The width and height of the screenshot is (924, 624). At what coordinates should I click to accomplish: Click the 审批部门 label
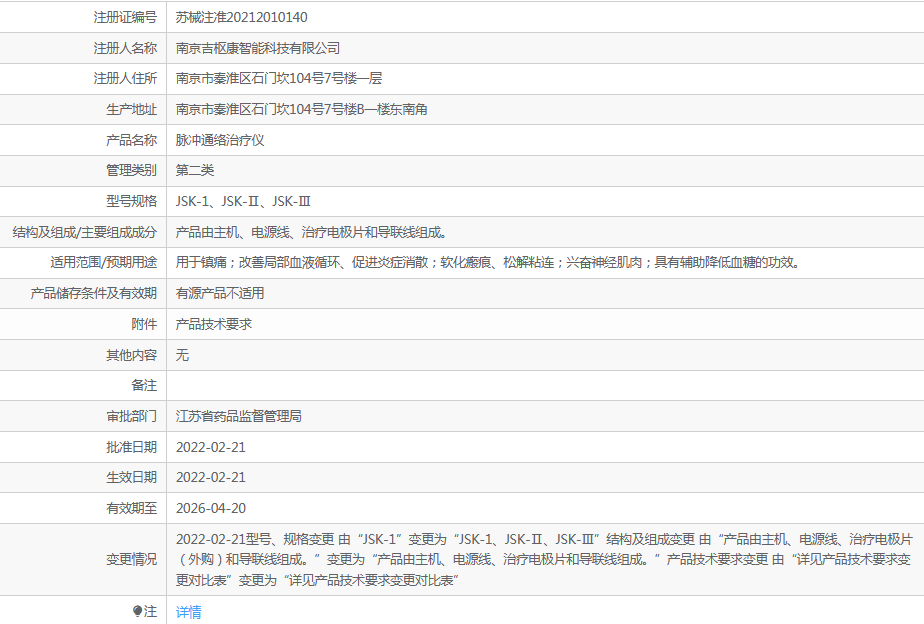[x=131, y=417]
